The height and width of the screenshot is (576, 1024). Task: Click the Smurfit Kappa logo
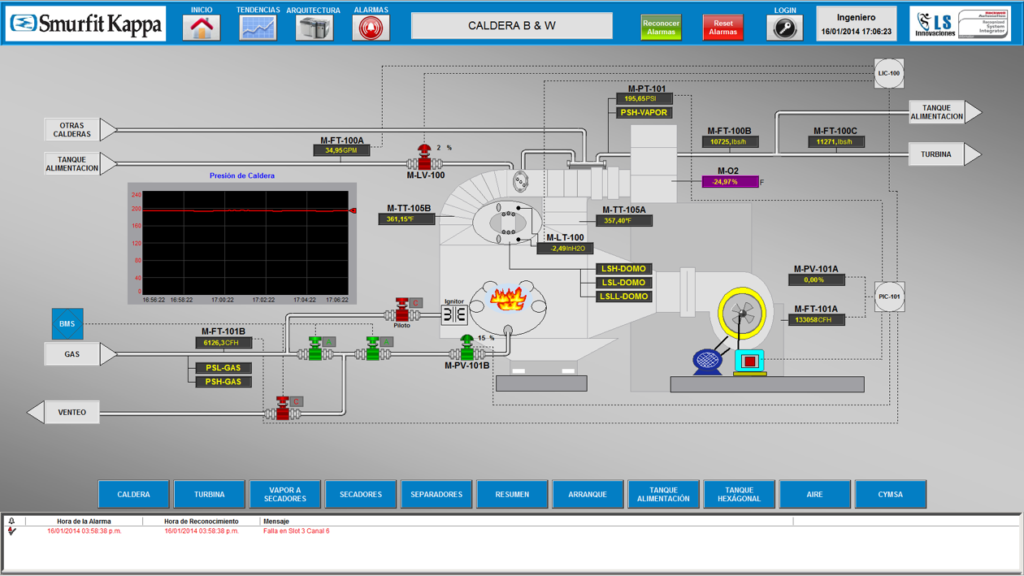coord(85,24)
